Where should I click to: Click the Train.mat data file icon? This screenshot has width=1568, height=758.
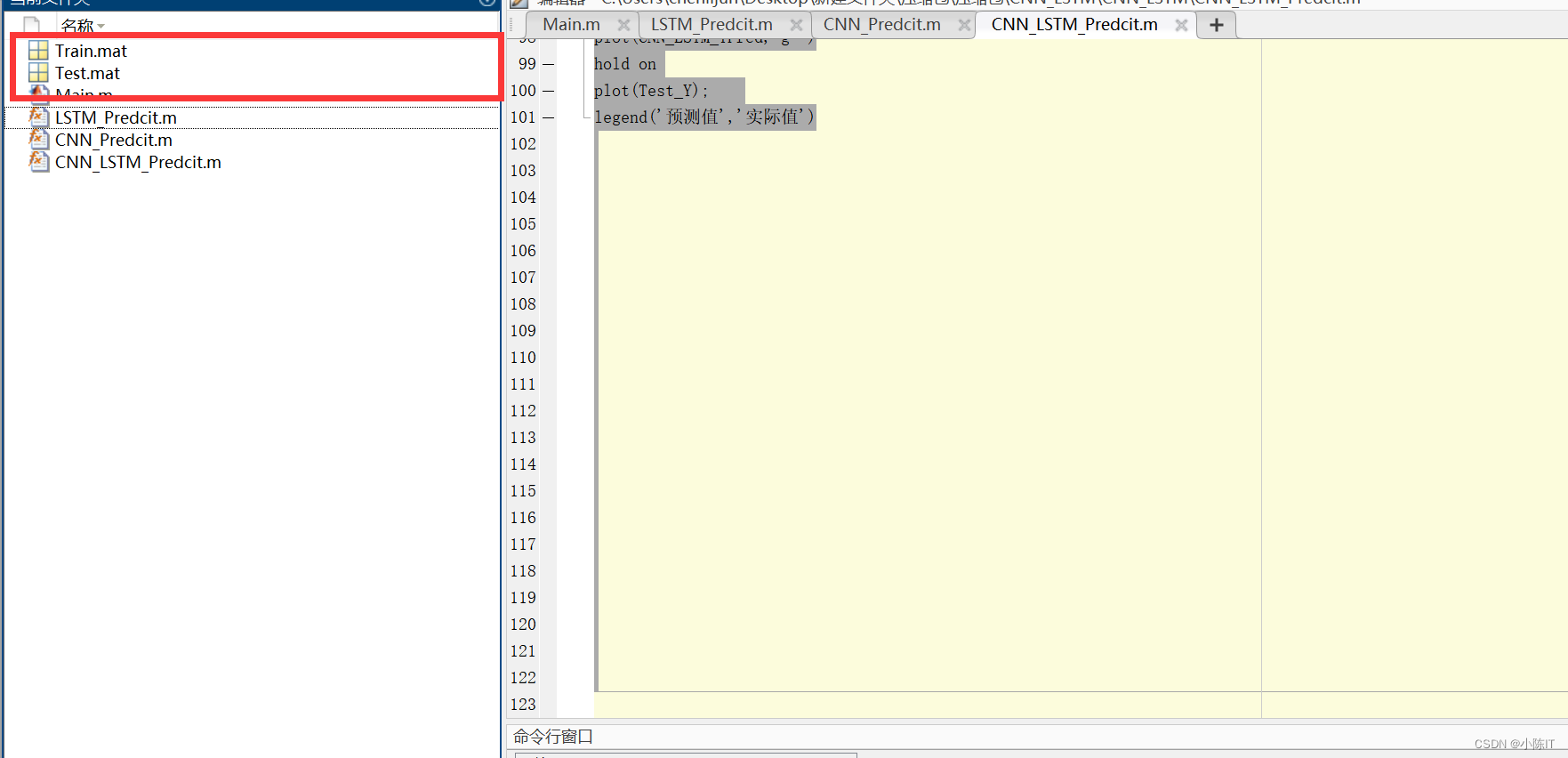click(x=38, y=51)
